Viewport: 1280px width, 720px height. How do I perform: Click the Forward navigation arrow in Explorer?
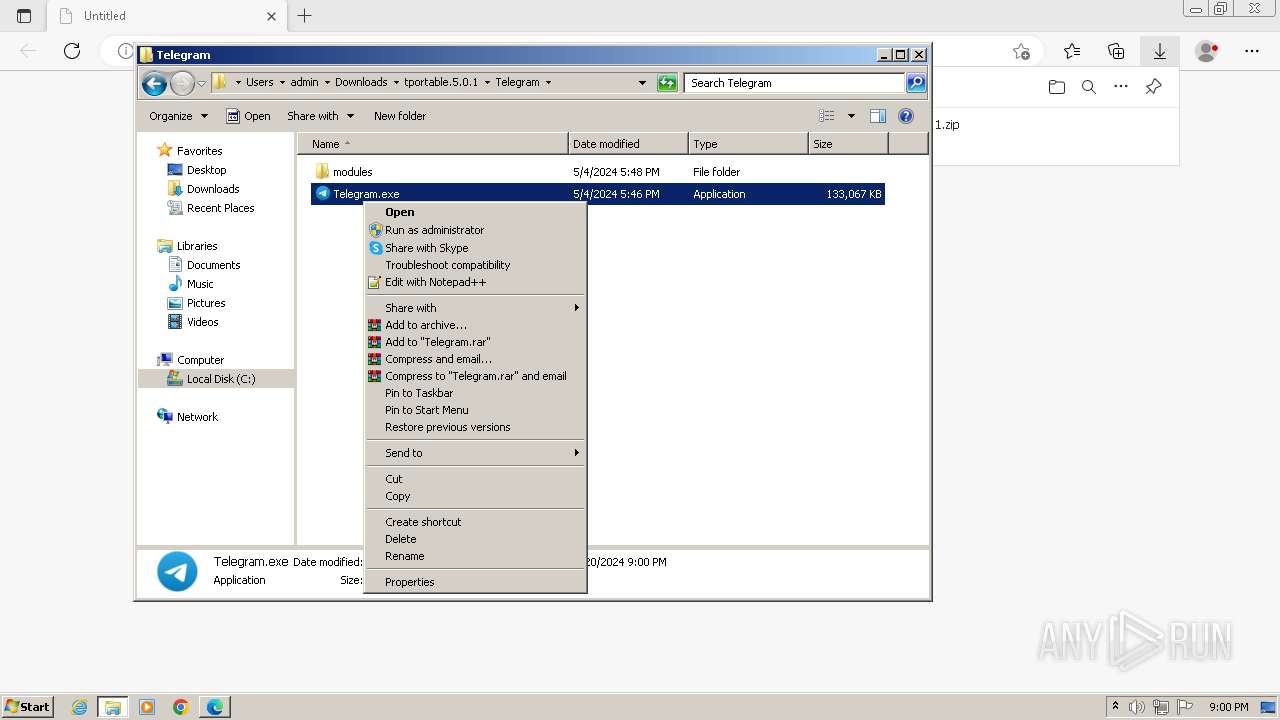click(x=182, y=84)
